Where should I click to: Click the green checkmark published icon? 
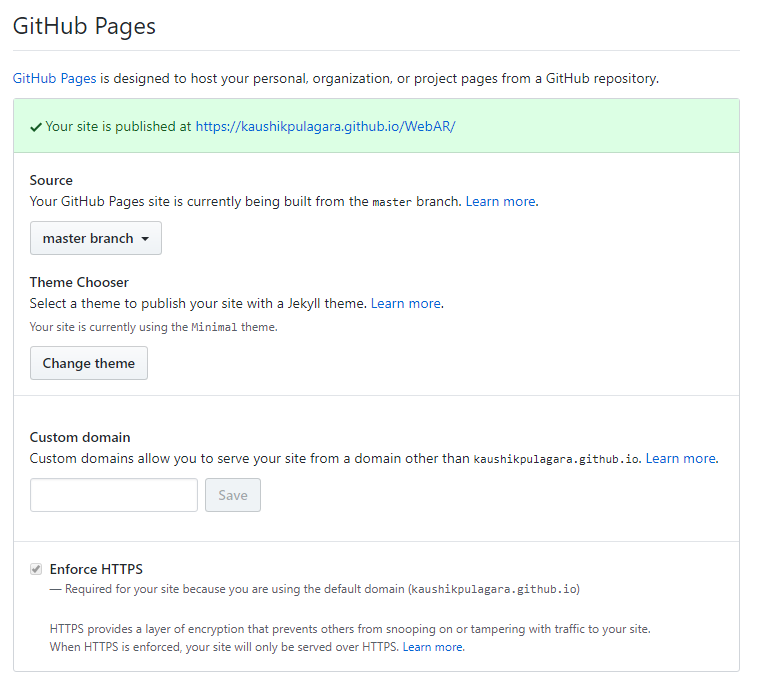(x=36, y=127)
